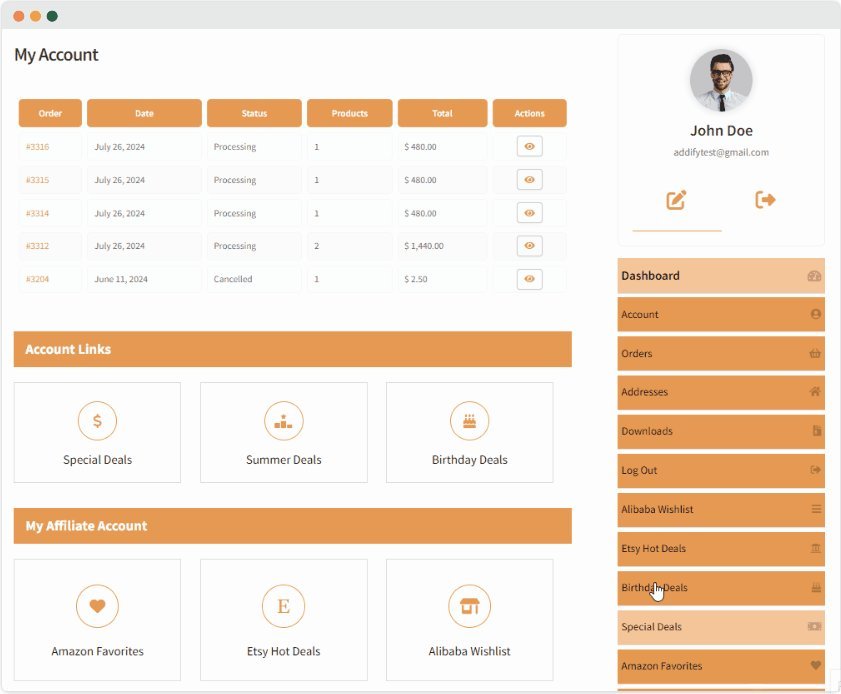This screenshot has width=841, height=694.
Task: View order #3316 with eye icon
Action: 529,146
